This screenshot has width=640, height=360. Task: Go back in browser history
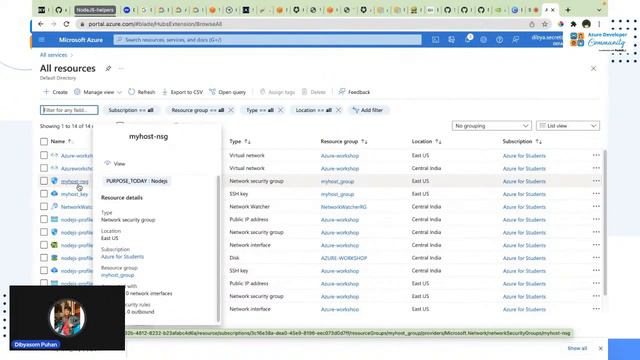[40, 24]
